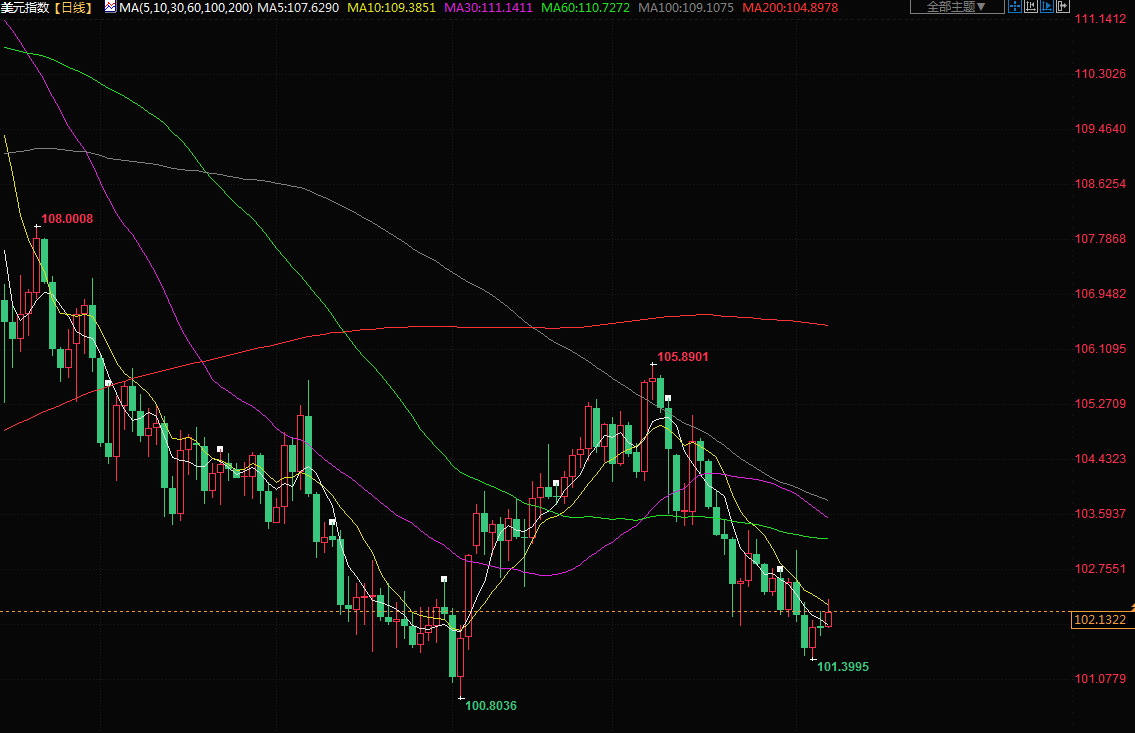The width and height of the screenshot is (1135, 733).
Task: Click the MA(5,10,30,60,100,200) indicator settings label
Action: [185, 7]
